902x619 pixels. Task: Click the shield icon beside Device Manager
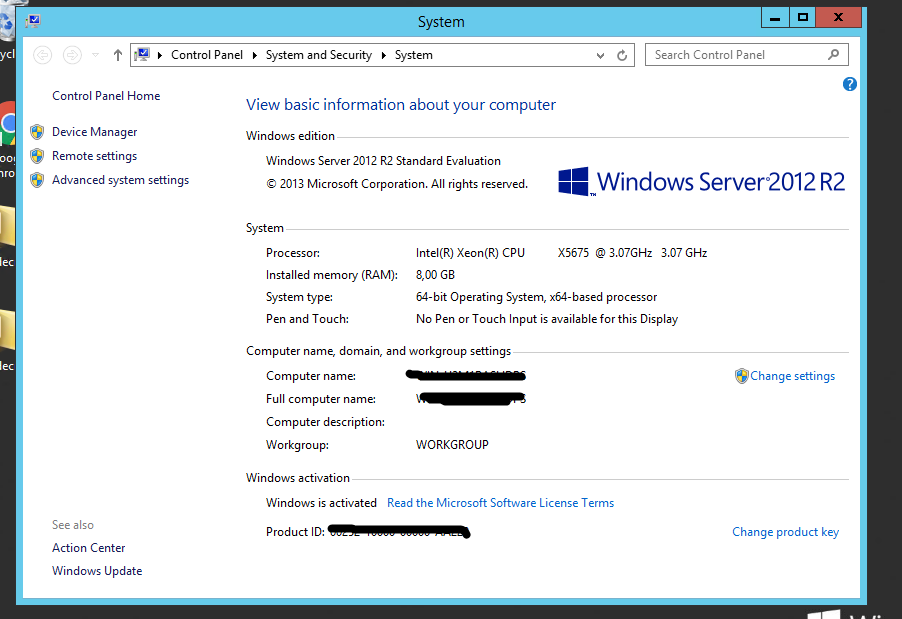pyautogui.click(x=37, y=132)
